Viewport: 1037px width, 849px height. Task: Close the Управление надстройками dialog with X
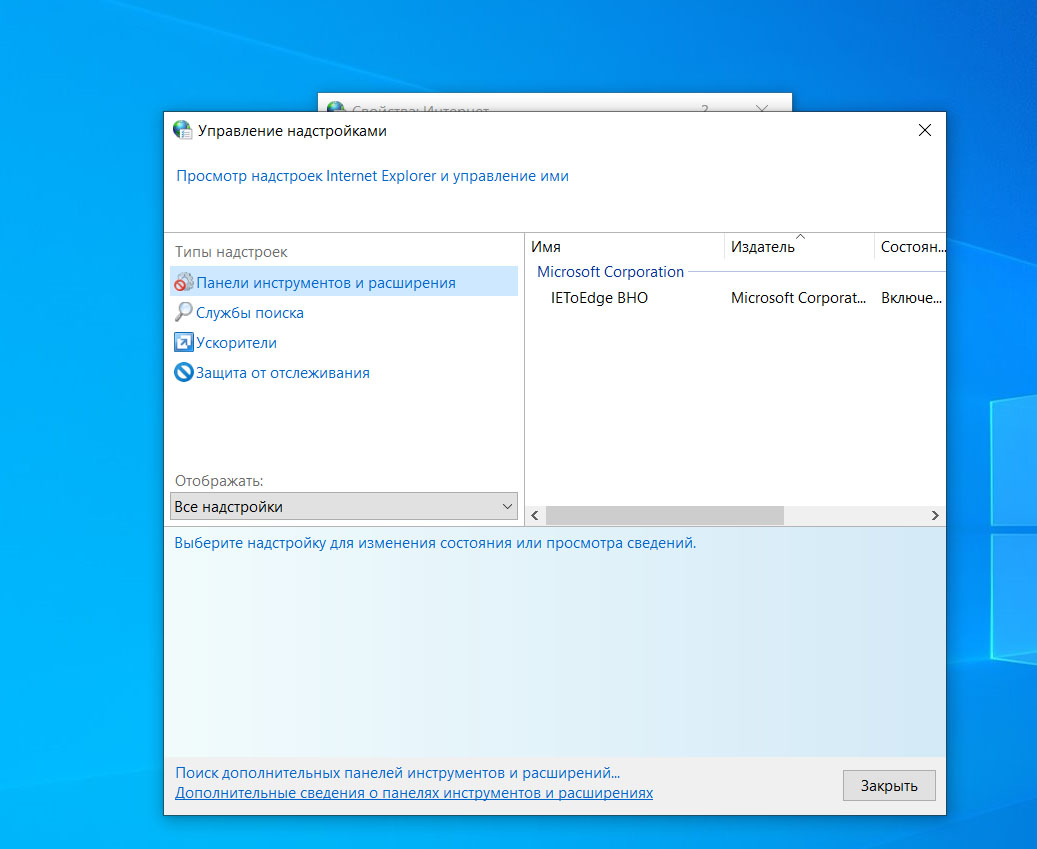click(x=924, y=130)
